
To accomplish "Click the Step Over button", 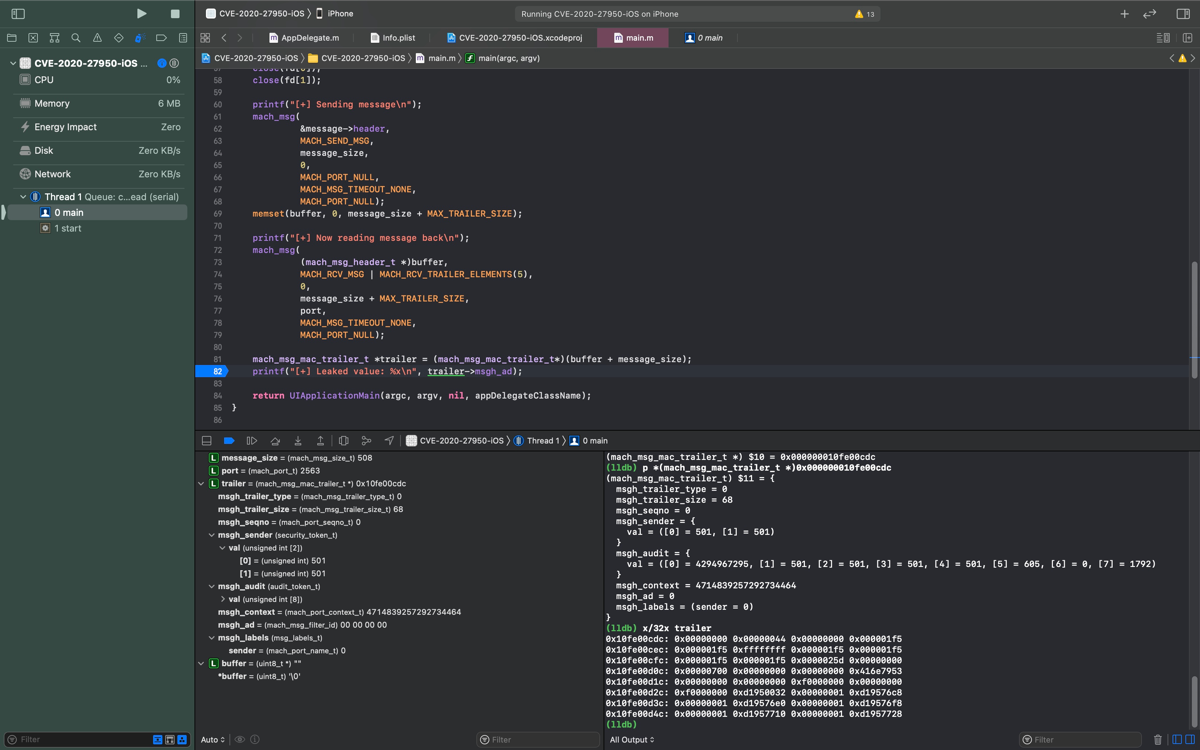I will [x=275, y=440].
